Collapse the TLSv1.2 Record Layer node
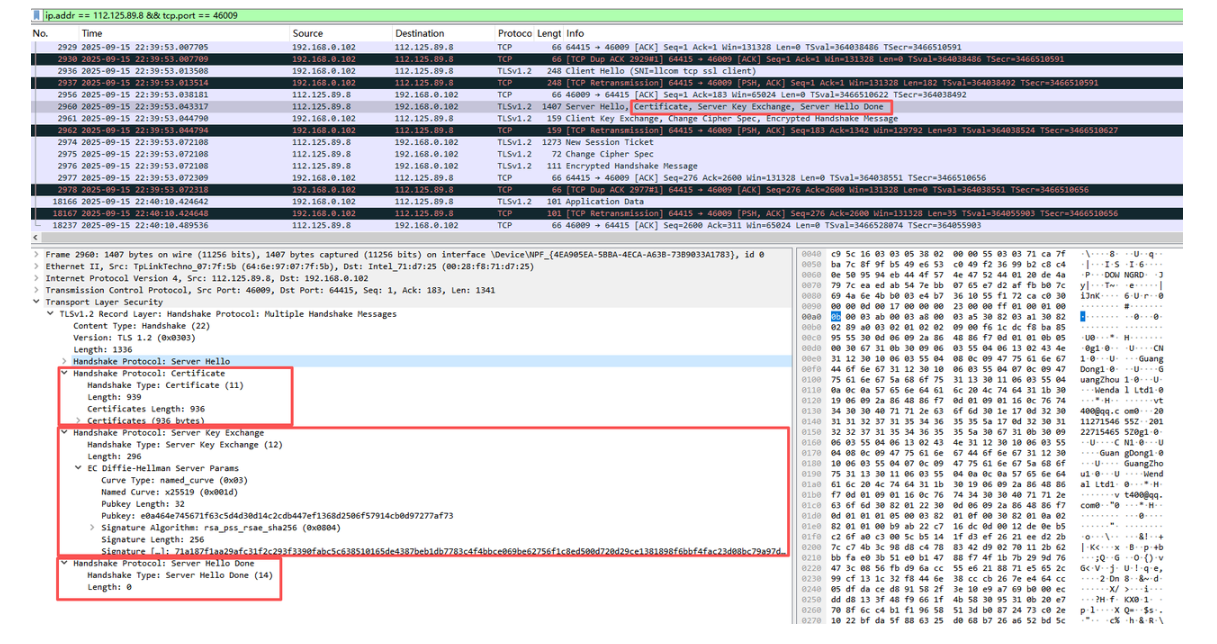 [51, 314]
